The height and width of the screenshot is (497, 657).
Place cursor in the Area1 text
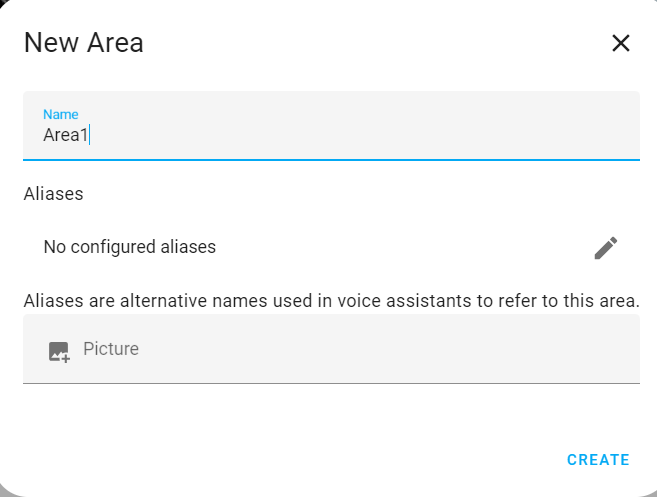coord(65,136)
